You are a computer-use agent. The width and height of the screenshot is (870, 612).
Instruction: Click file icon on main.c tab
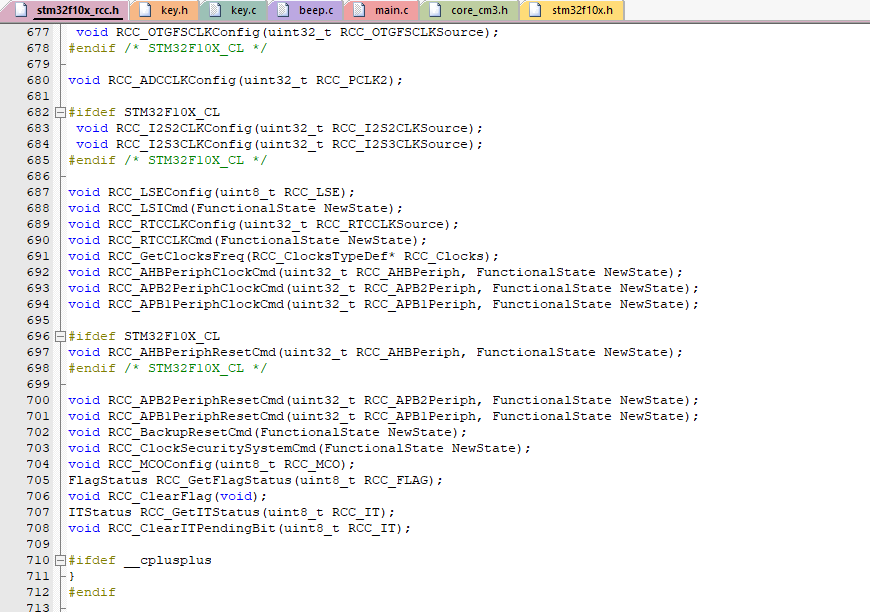[x=360, y=10]
